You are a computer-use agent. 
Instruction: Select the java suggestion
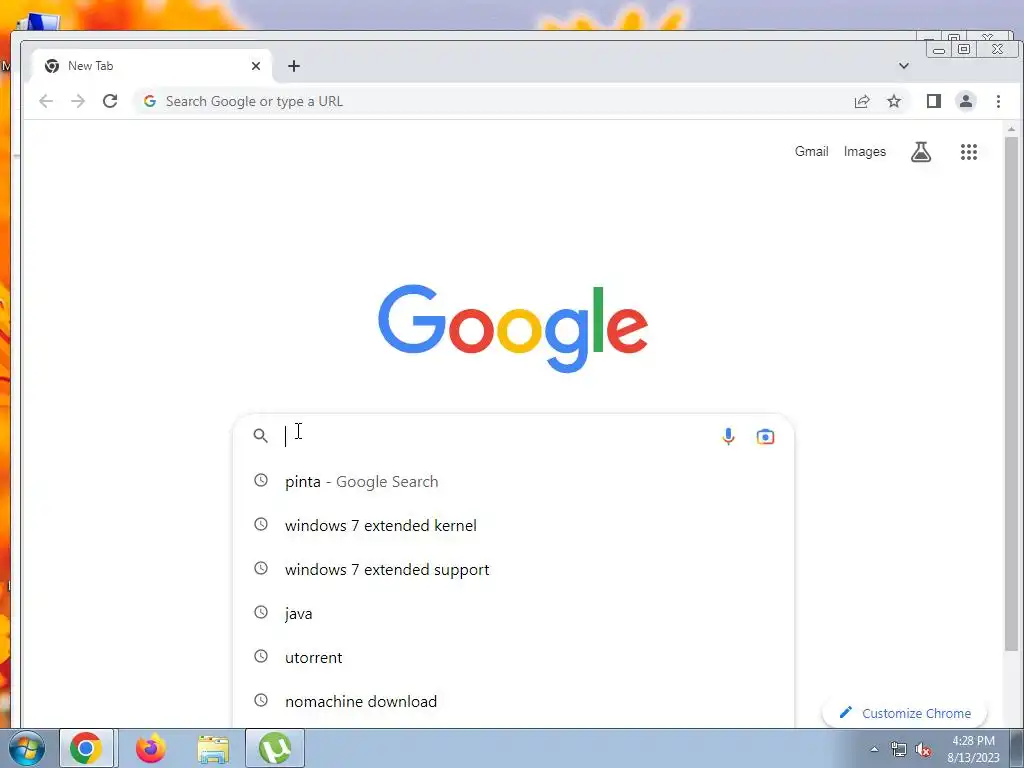click(x=513, y=614)
